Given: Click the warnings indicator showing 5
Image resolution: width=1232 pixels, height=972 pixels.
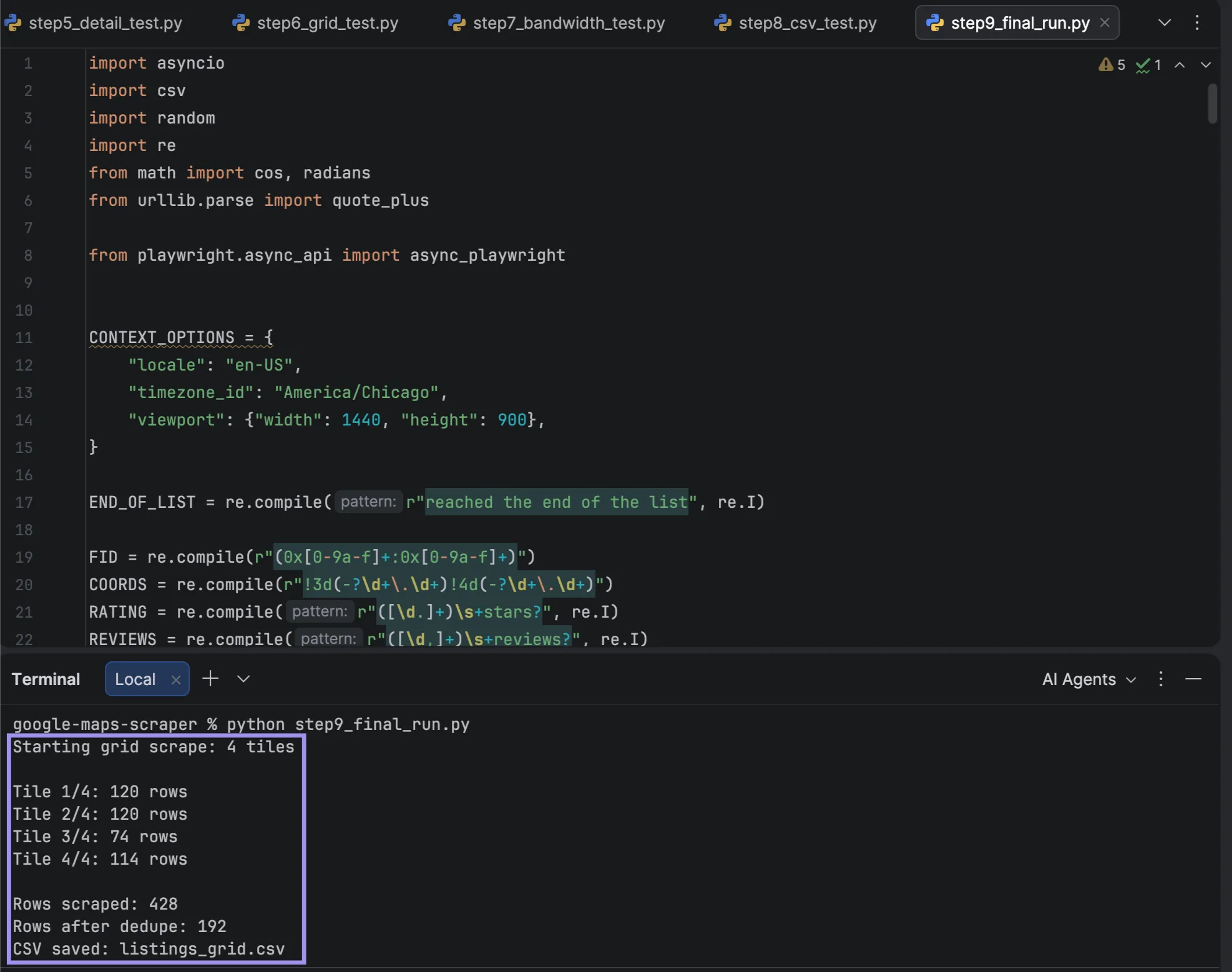Looking at the screenshot, I should coord(1112,65).
